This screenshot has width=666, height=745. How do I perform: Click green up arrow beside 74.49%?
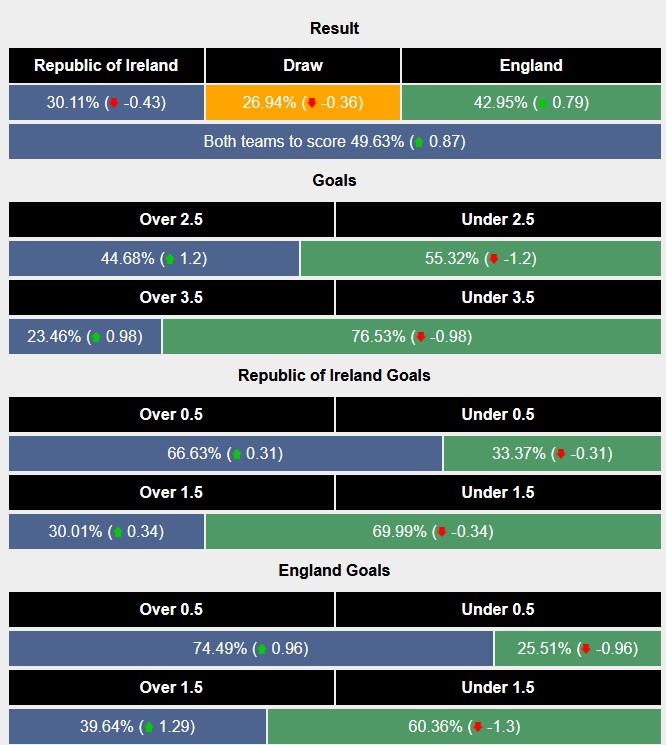tap(261, 649)
